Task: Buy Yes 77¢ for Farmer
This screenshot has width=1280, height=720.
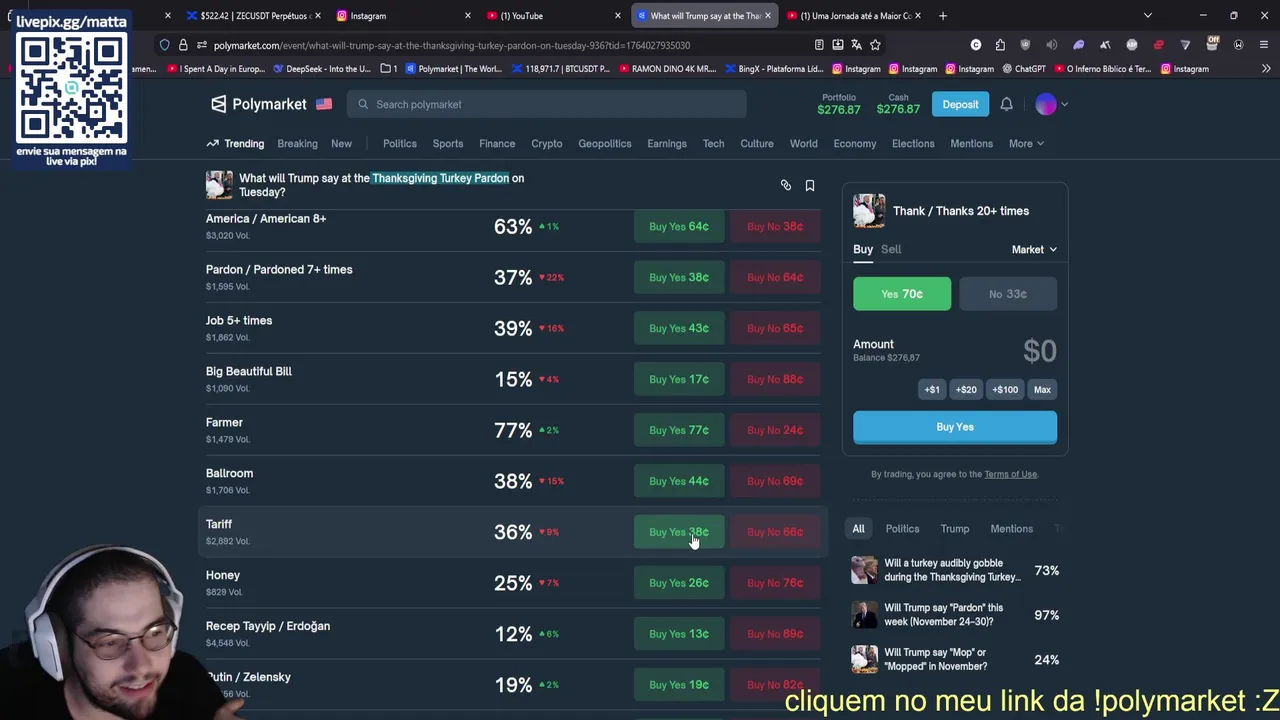Action: click(679, 430)
